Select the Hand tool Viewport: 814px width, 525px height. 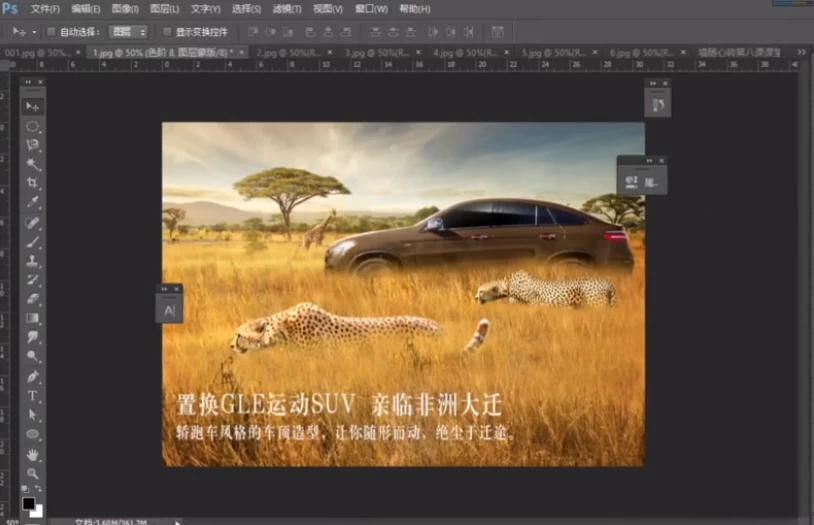point(33,453)
